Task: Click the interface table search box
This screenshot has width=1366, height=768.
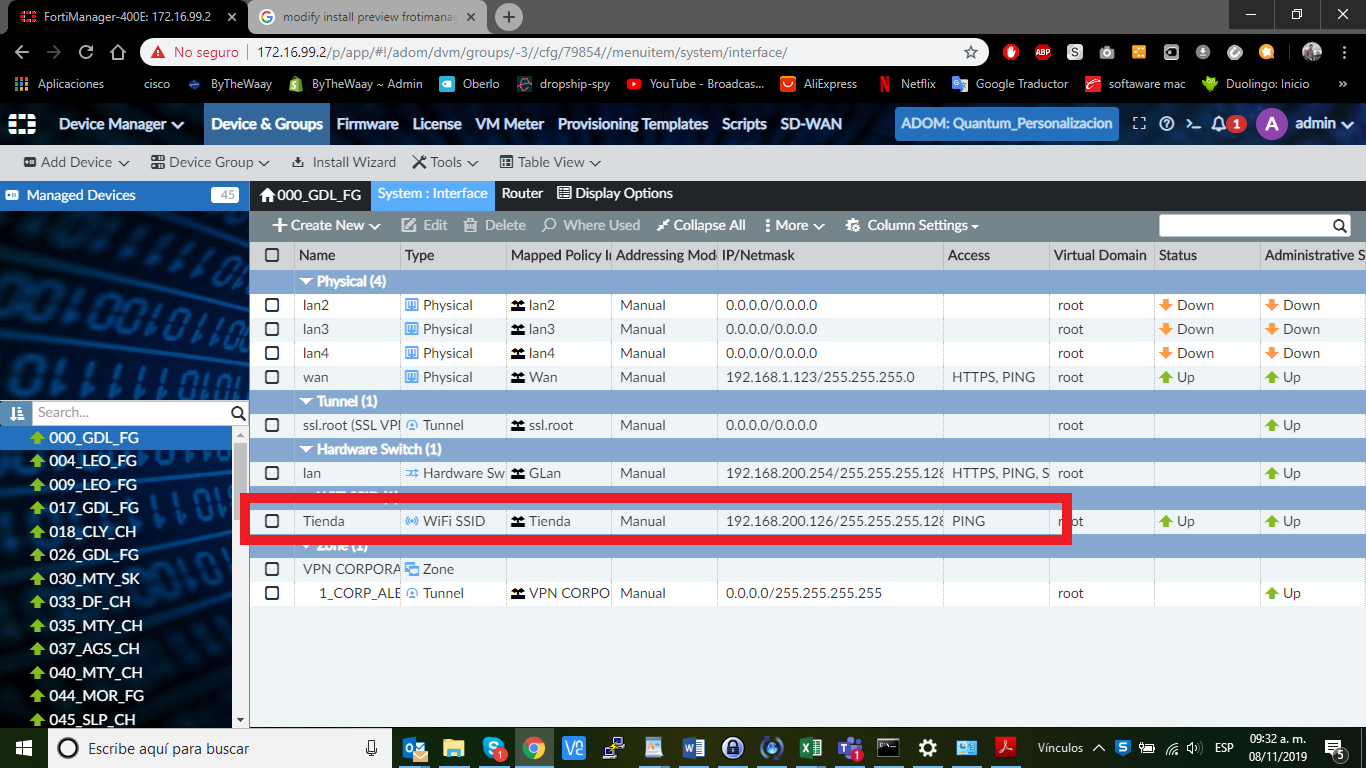Action: [1245, 226]
